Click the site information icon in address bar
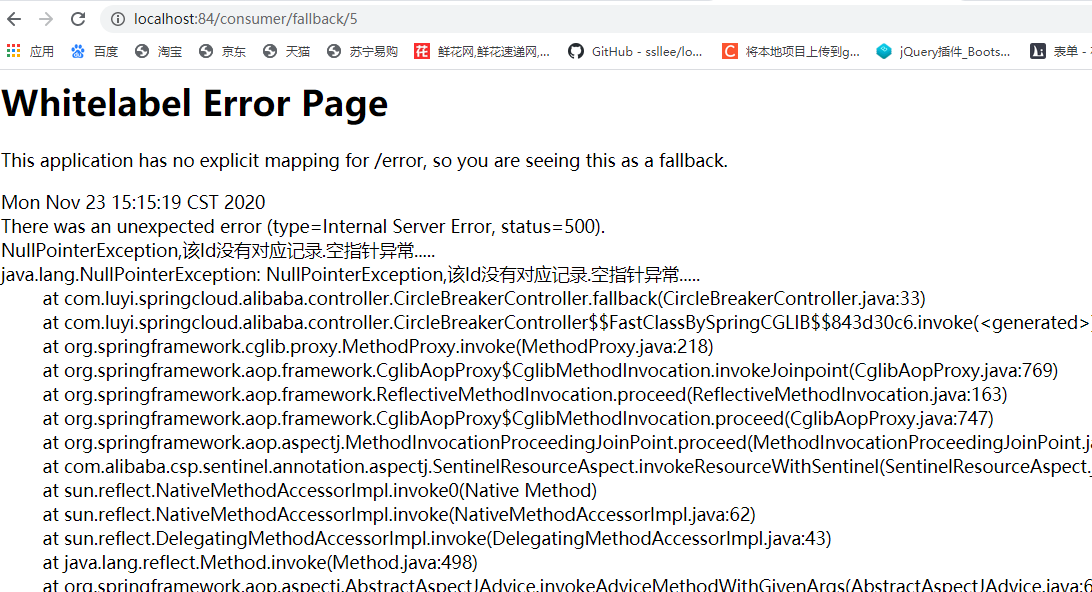The width and height of the screenshot is (1092, 592). pos(118,20)
